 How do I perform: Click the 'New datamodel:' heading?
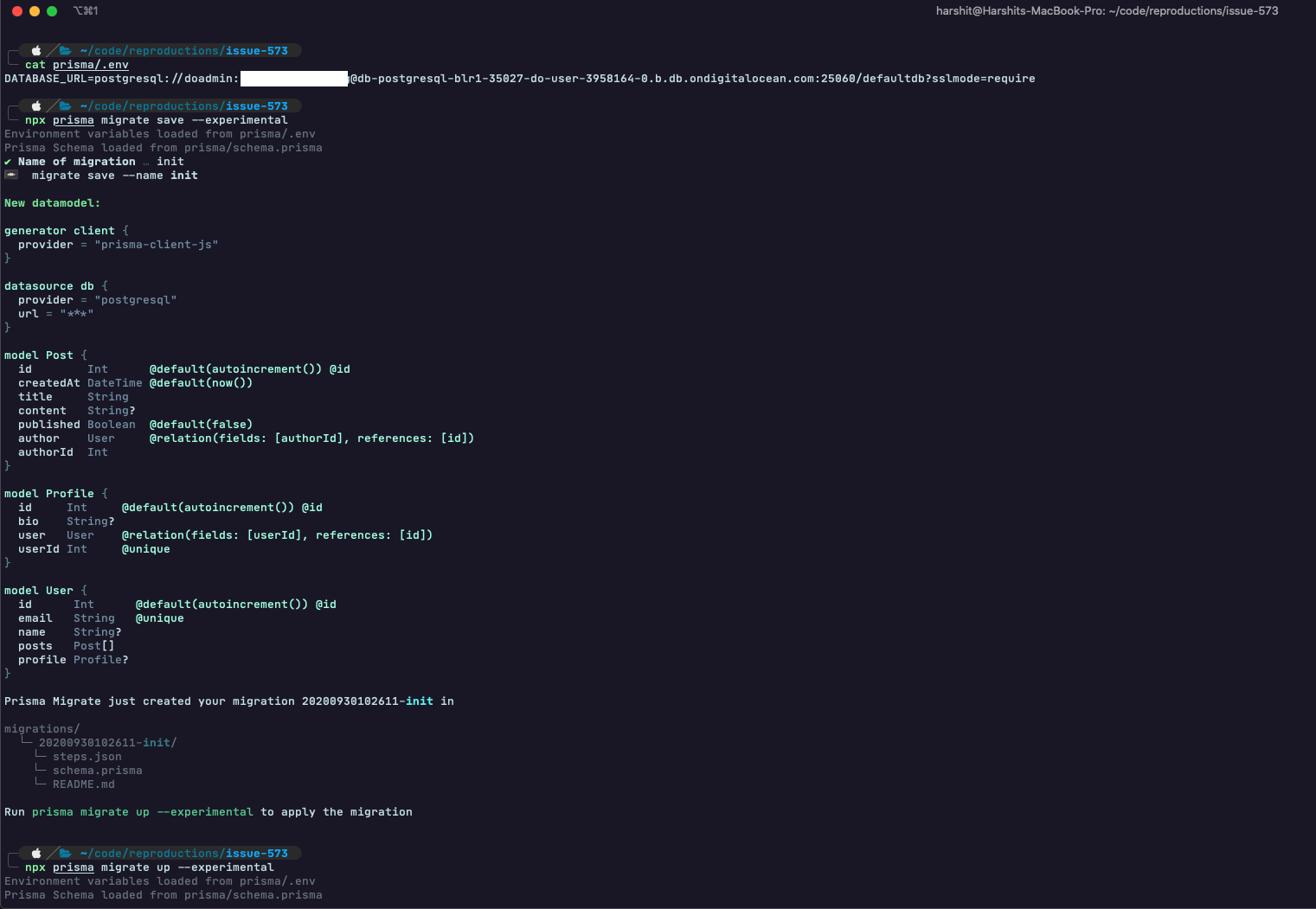pyautogui.click(x=52, y=203)
